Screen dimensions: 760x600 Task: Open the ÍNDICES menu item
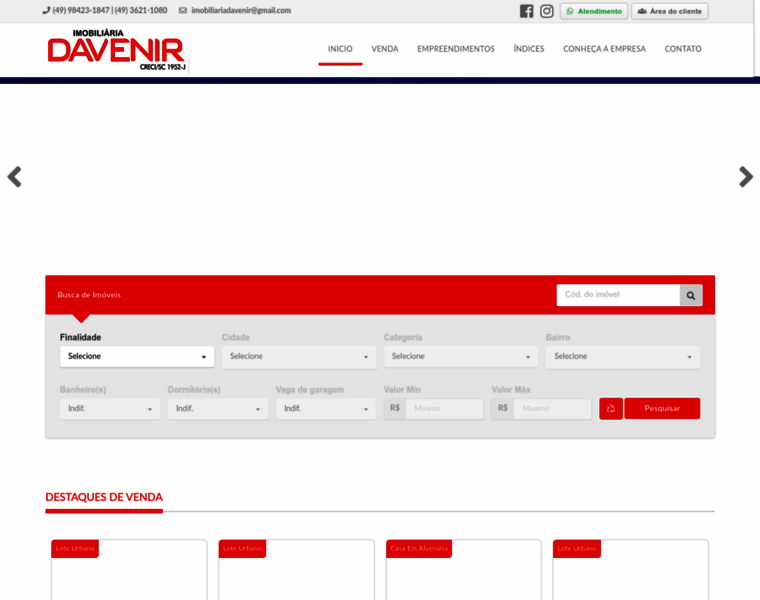(x=529, y=49)
